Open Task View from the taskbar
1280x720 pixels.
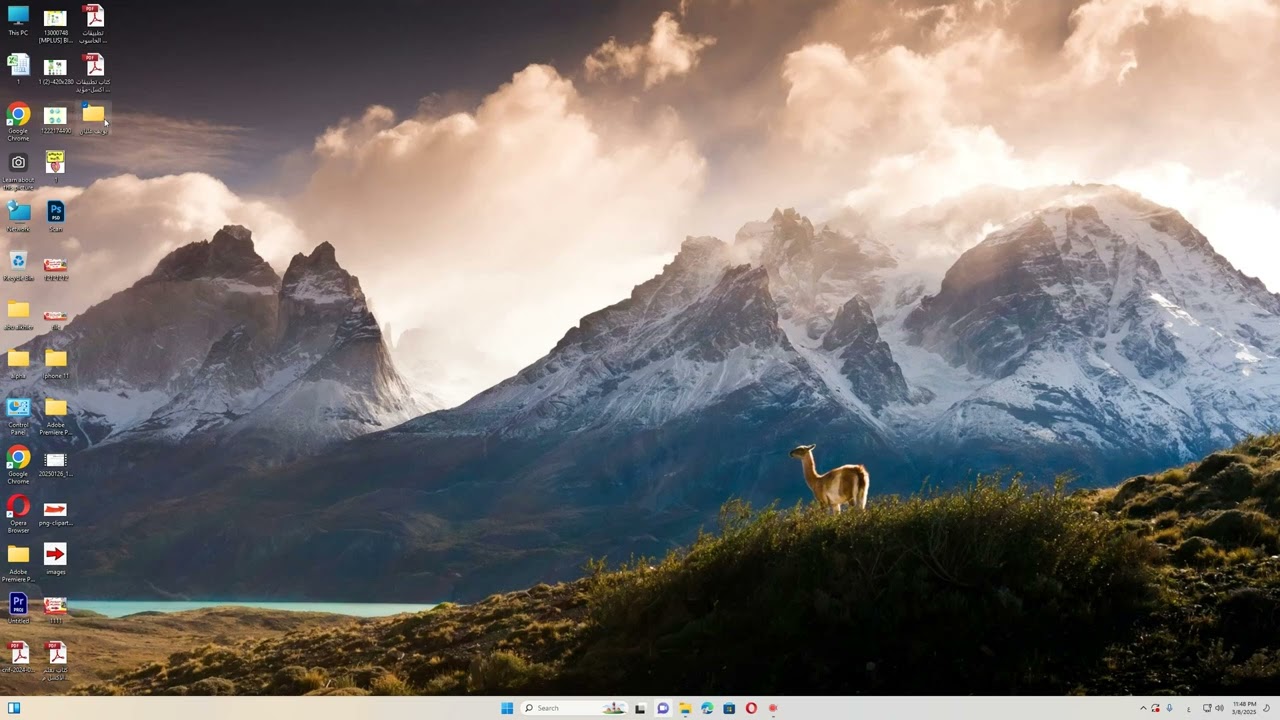[x=640, y=708]
